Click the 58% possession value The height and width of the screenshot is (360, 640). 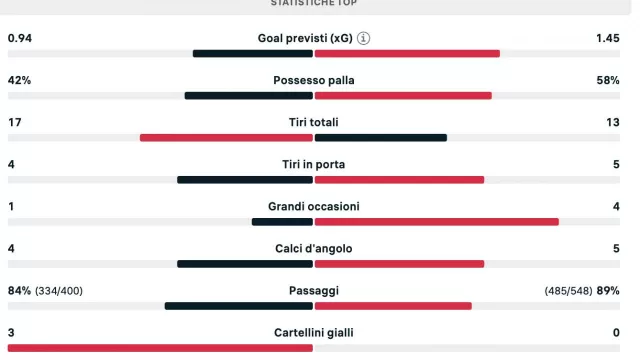pos(608,80)
